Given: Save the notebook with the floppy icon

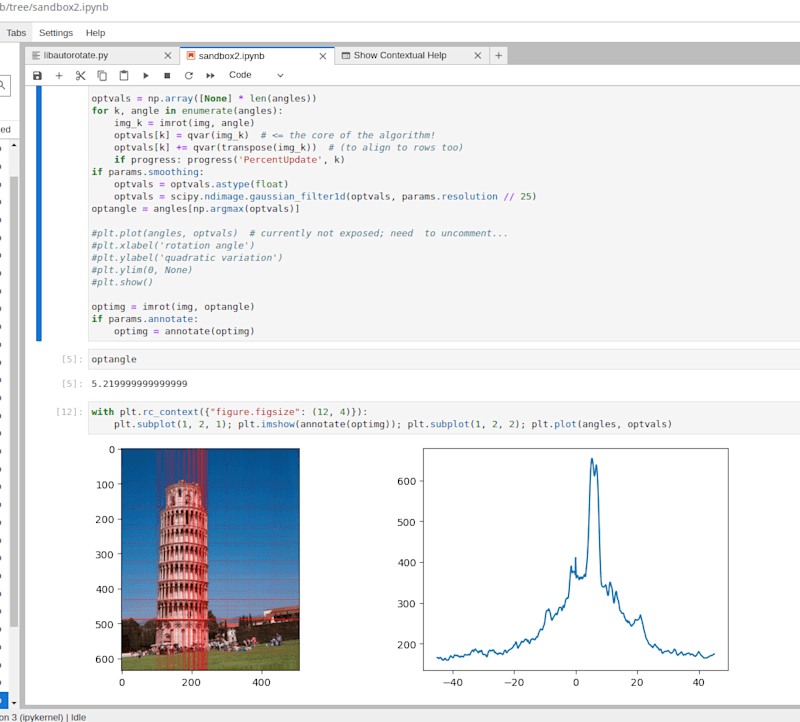Looking at the screenshot, I should (37, 76).
